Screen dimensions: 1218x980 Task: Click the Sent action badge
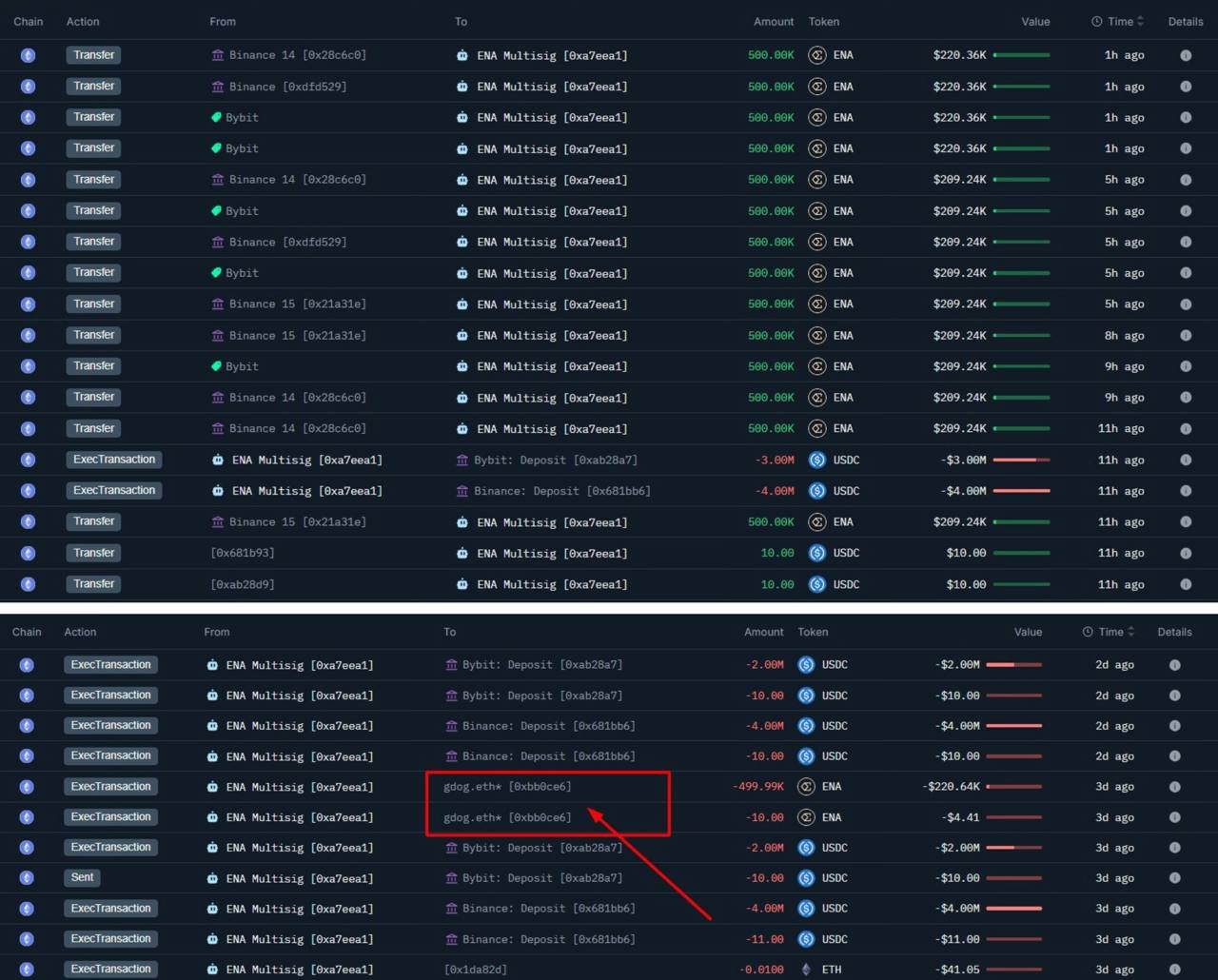83,878
